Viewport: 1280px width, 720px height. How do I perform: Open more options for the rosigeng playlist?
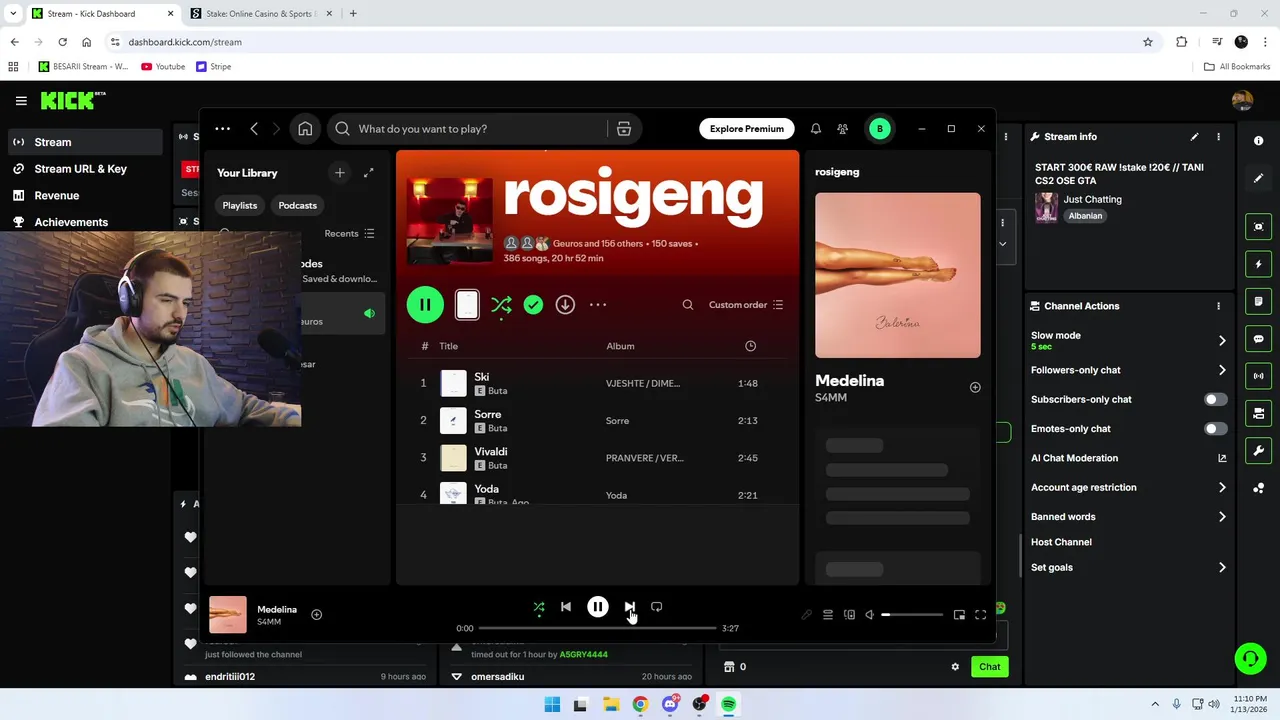point(598,305)
